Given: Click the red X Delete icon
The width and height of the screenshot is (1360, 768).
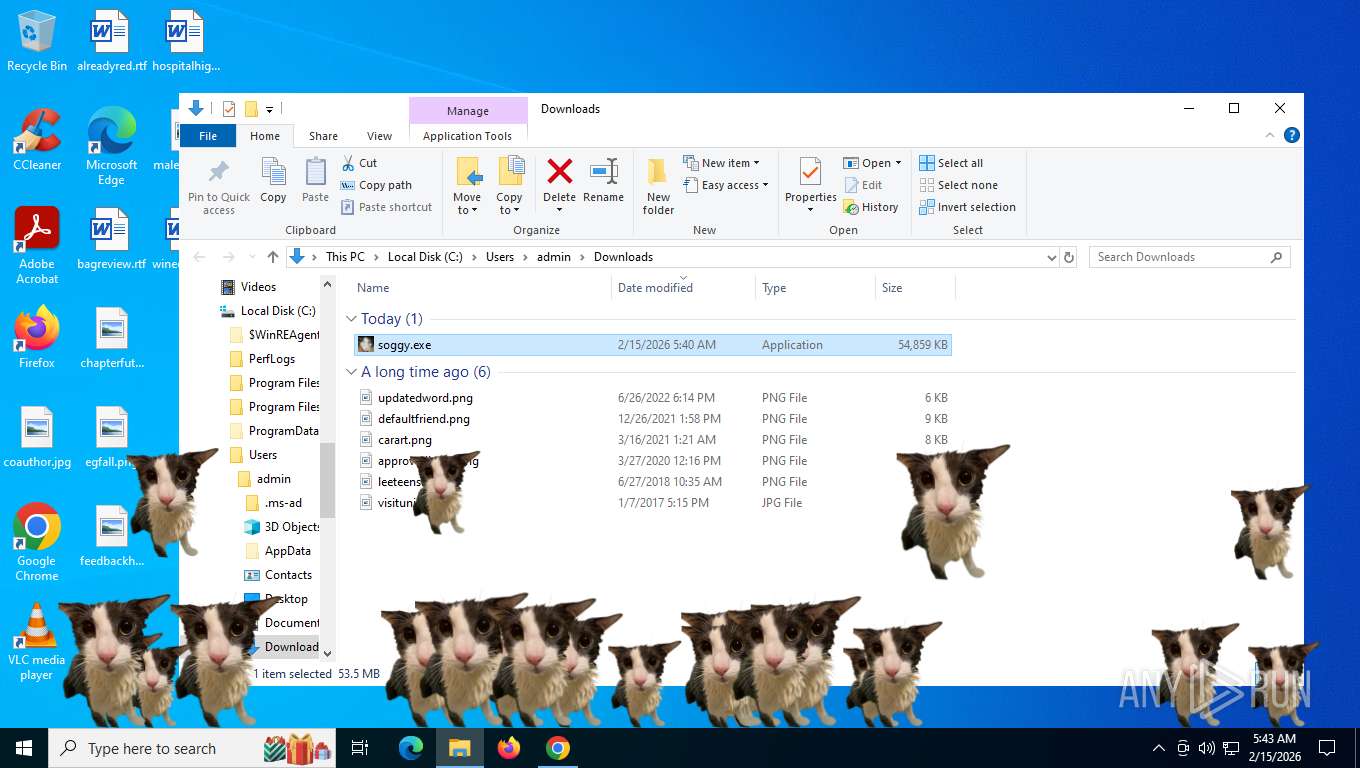Looking at the screenshot, I should tap(560, 171).
